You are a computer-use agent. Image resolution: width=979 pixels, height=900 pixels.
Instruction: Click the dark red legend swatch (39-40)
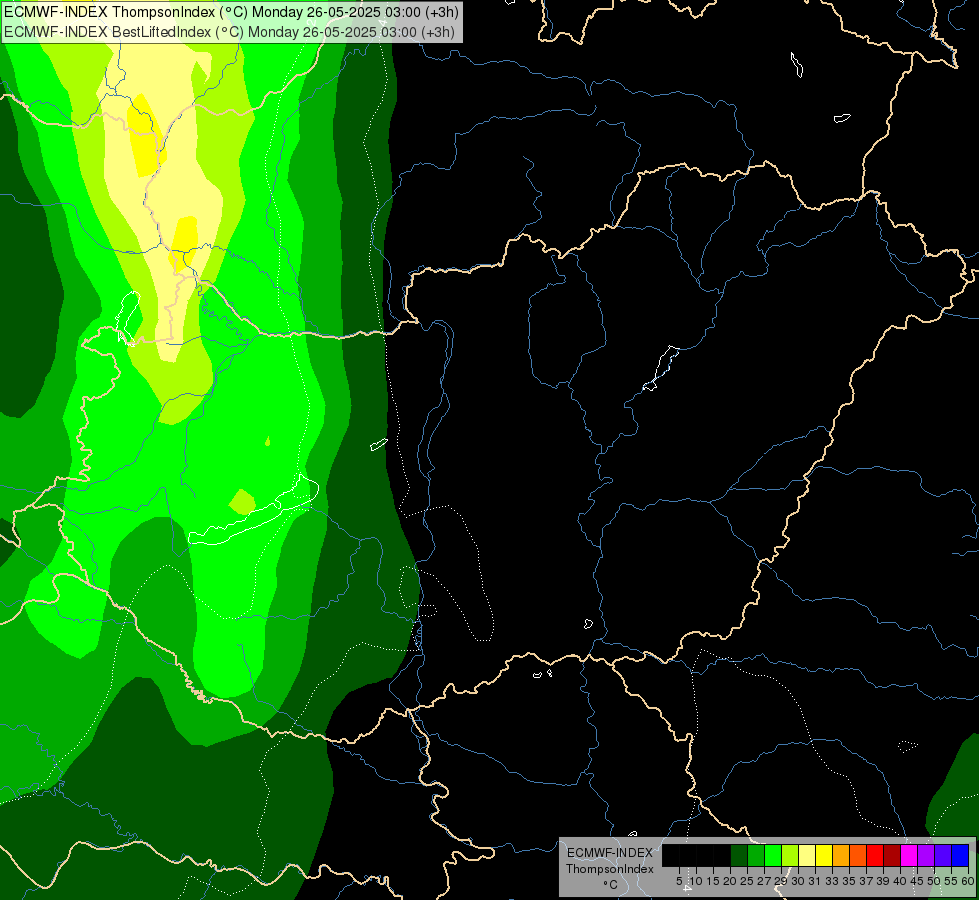click(892, 856)
